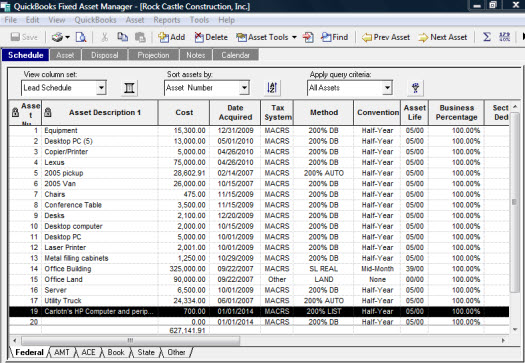
Task: Switch to the Disposal tab
Action: [104, 55]
